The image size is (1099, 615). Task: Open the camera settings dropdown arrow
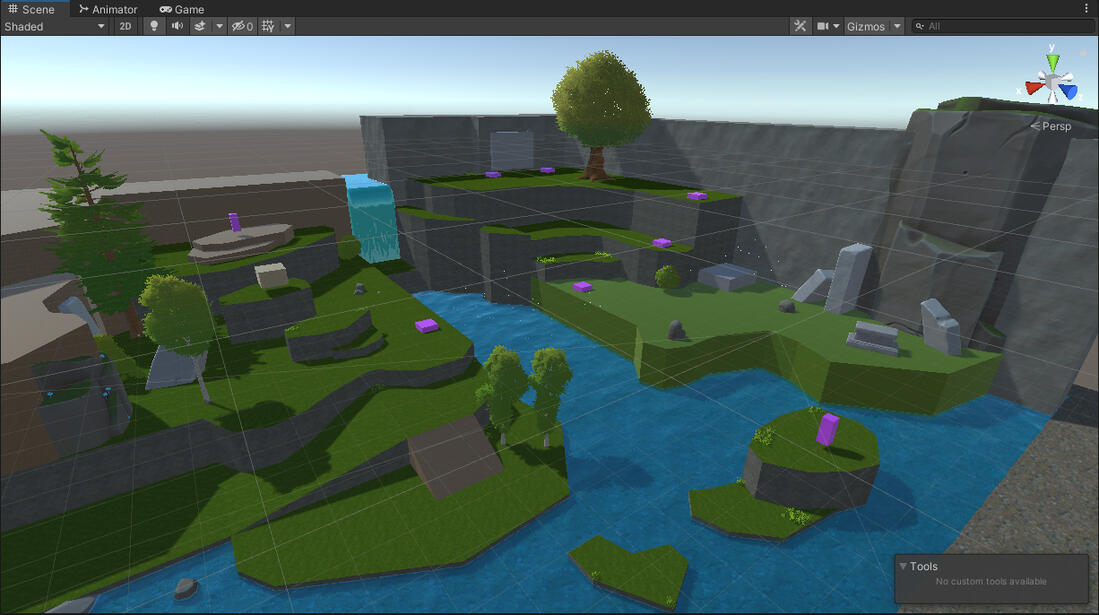(x=836, y=26)
